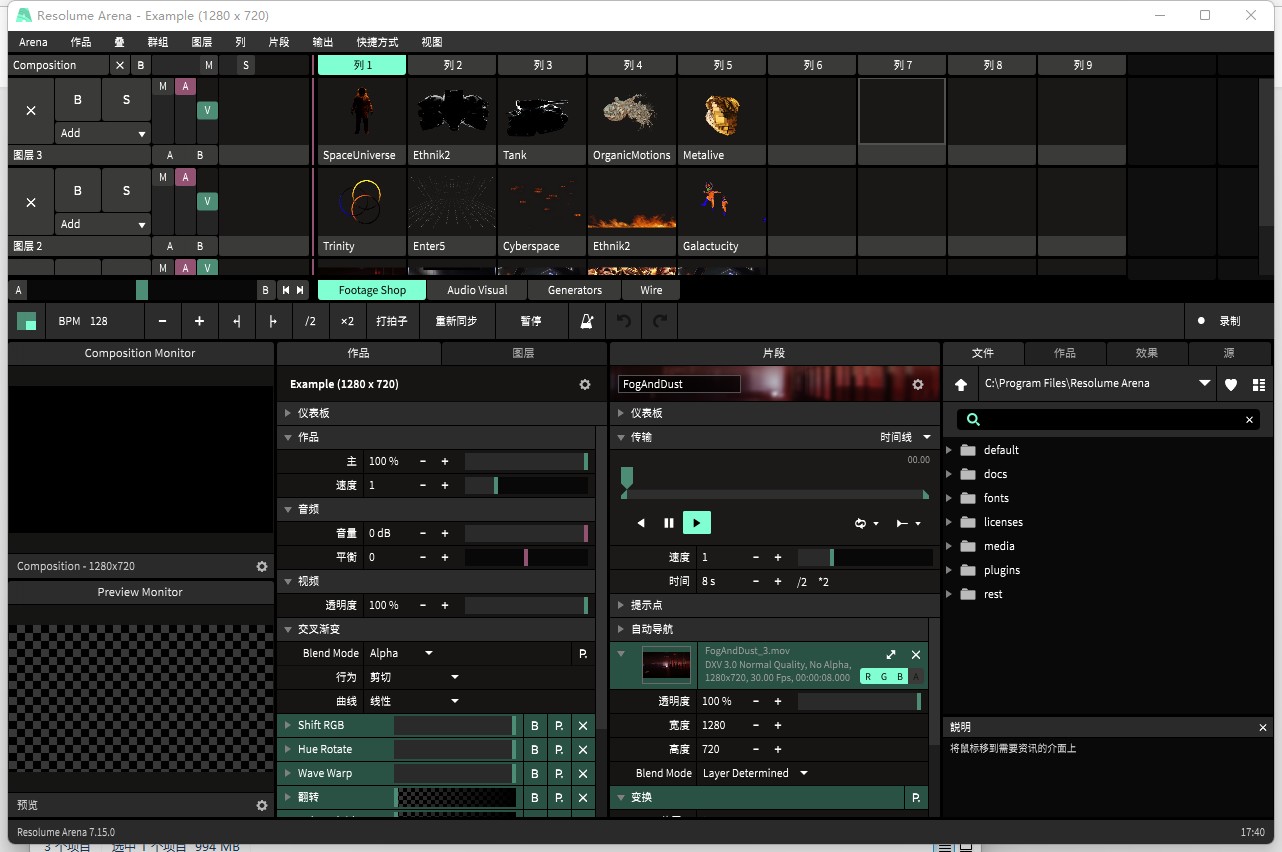
Task: Toggle bypass B on 图层 3
Action: point(78,99)
